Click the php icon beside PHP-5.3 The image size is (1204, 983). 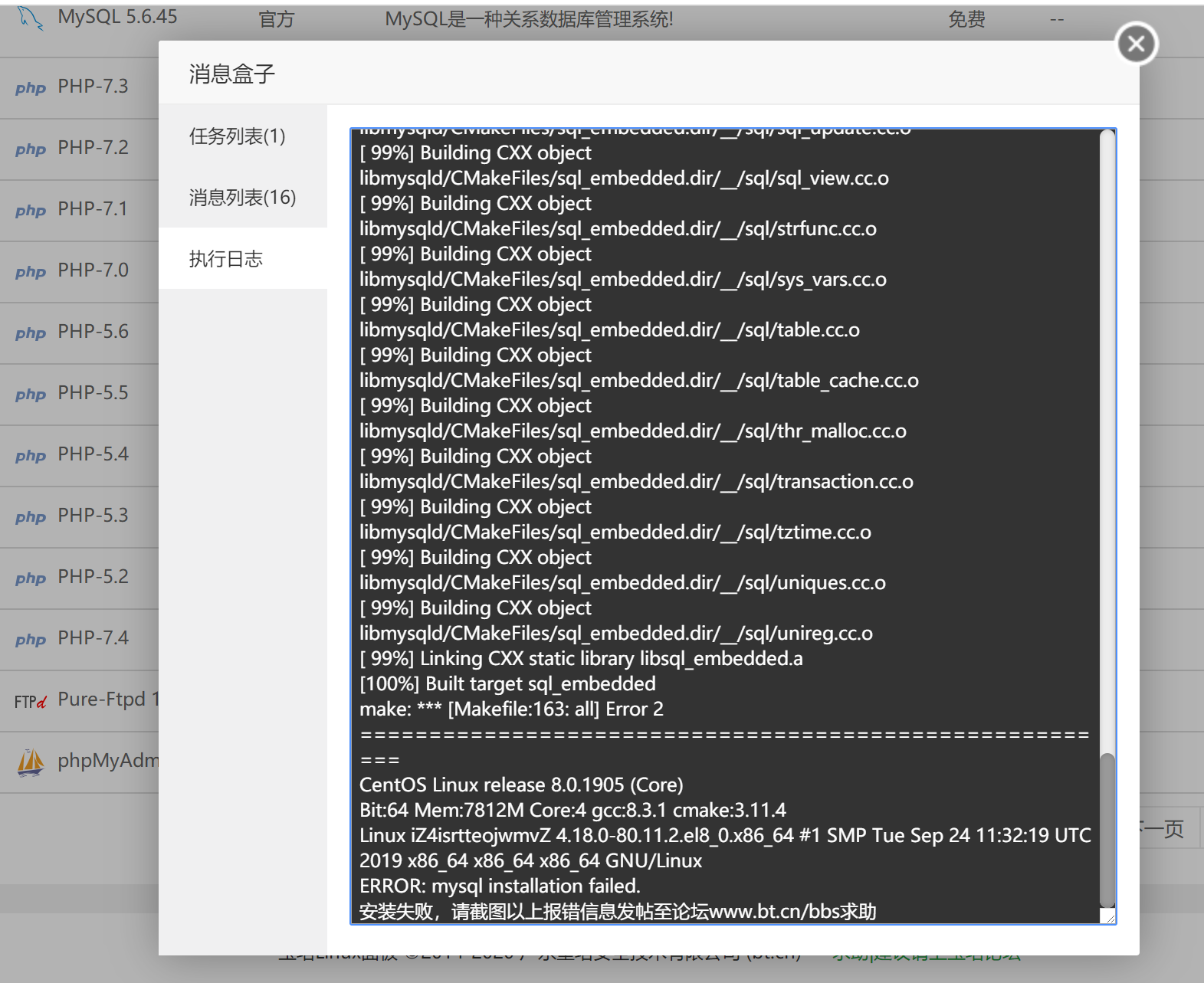pos(31,517)
